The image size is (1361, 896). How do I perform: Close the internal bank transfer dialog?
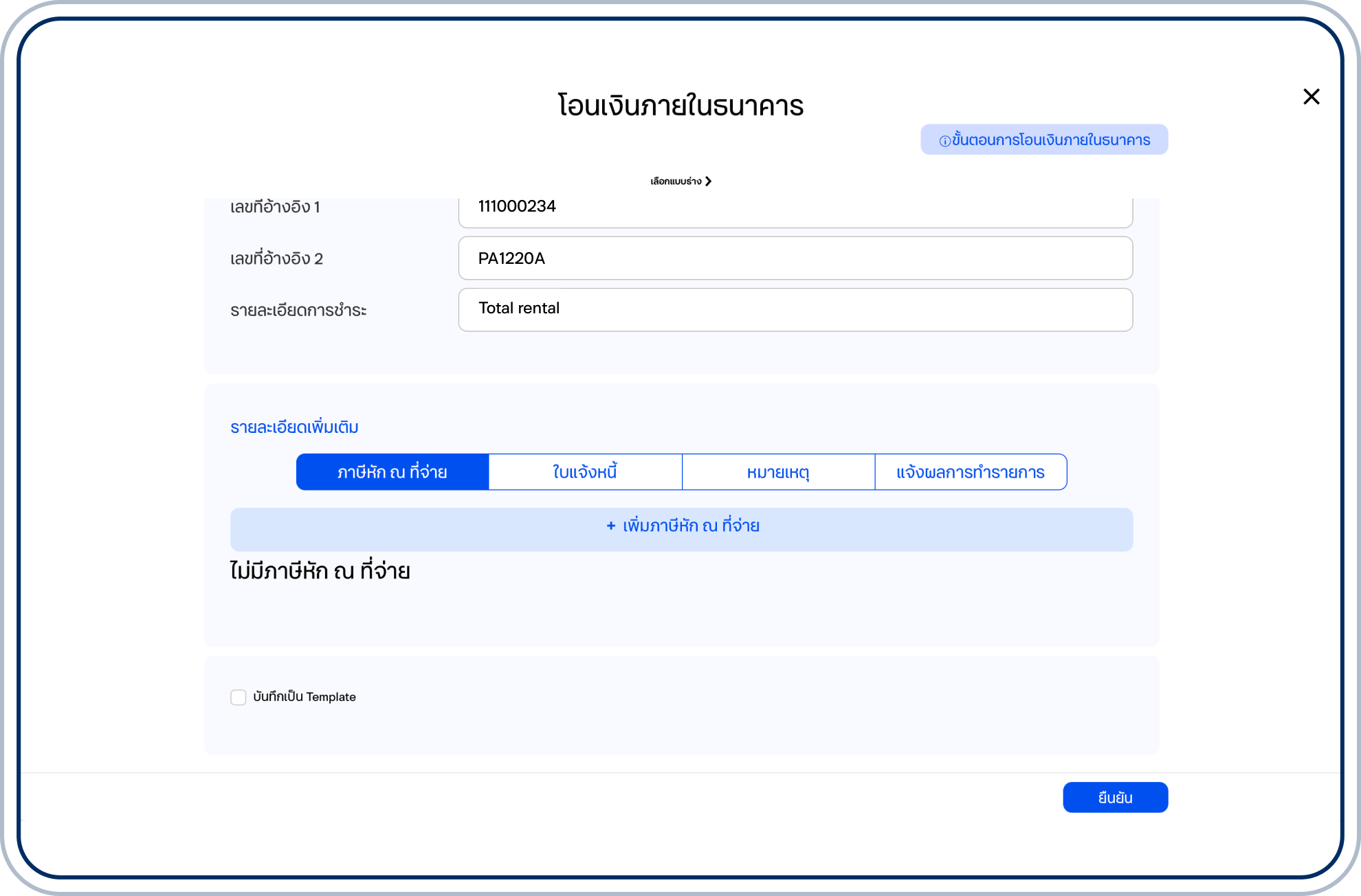click(x=1311, y=97)
